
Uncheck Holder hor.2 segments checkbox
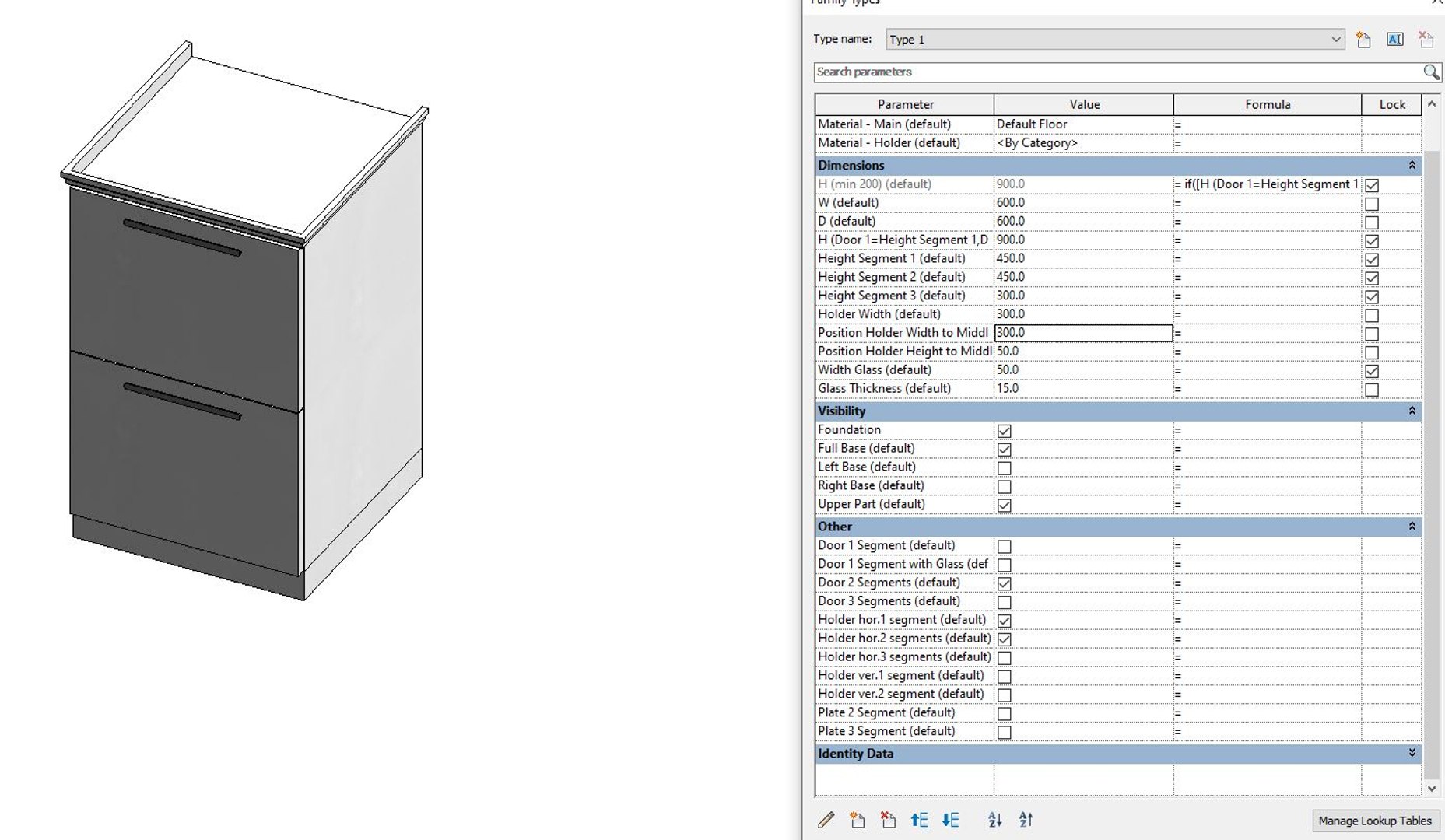point(1005,639)
